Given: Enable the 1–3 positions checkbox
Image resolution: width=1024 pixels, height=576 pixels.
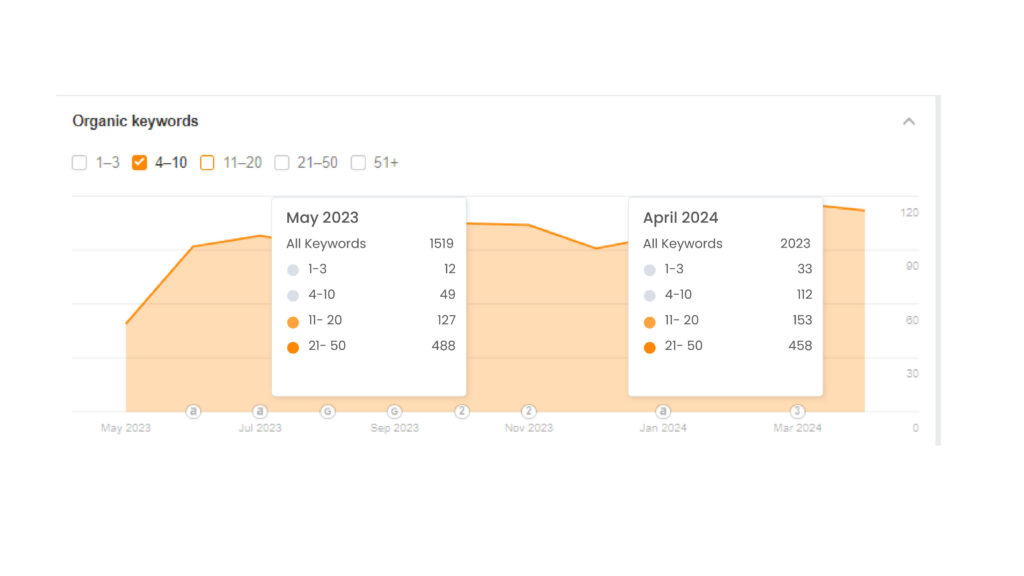Looking at the screenshot, I should click(79, 163).
